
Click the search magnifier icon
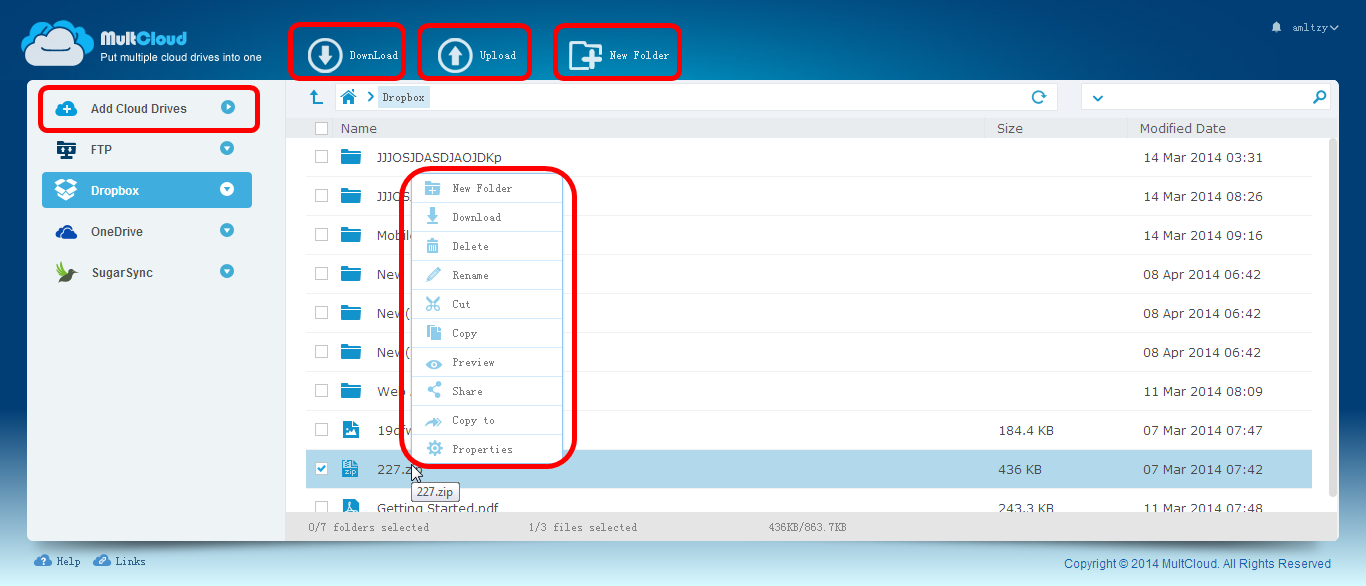(x=1320, y=97)
